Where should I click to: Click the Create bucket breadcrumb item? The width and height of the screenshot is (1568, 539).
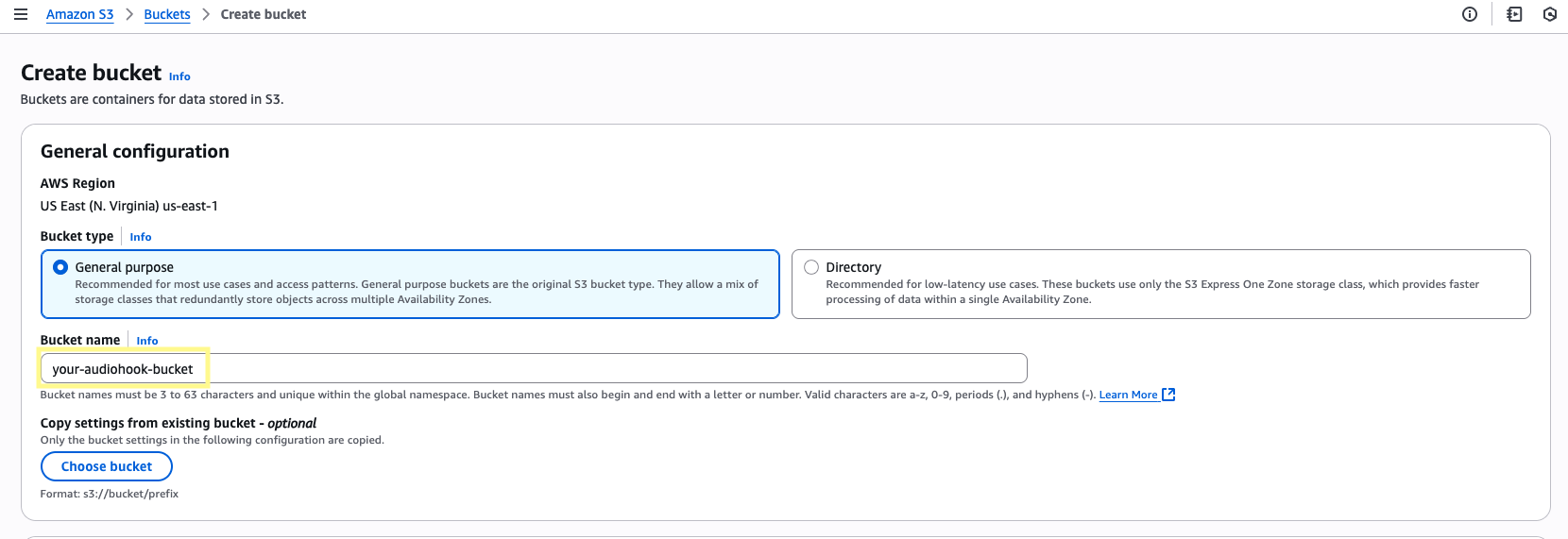264,14
